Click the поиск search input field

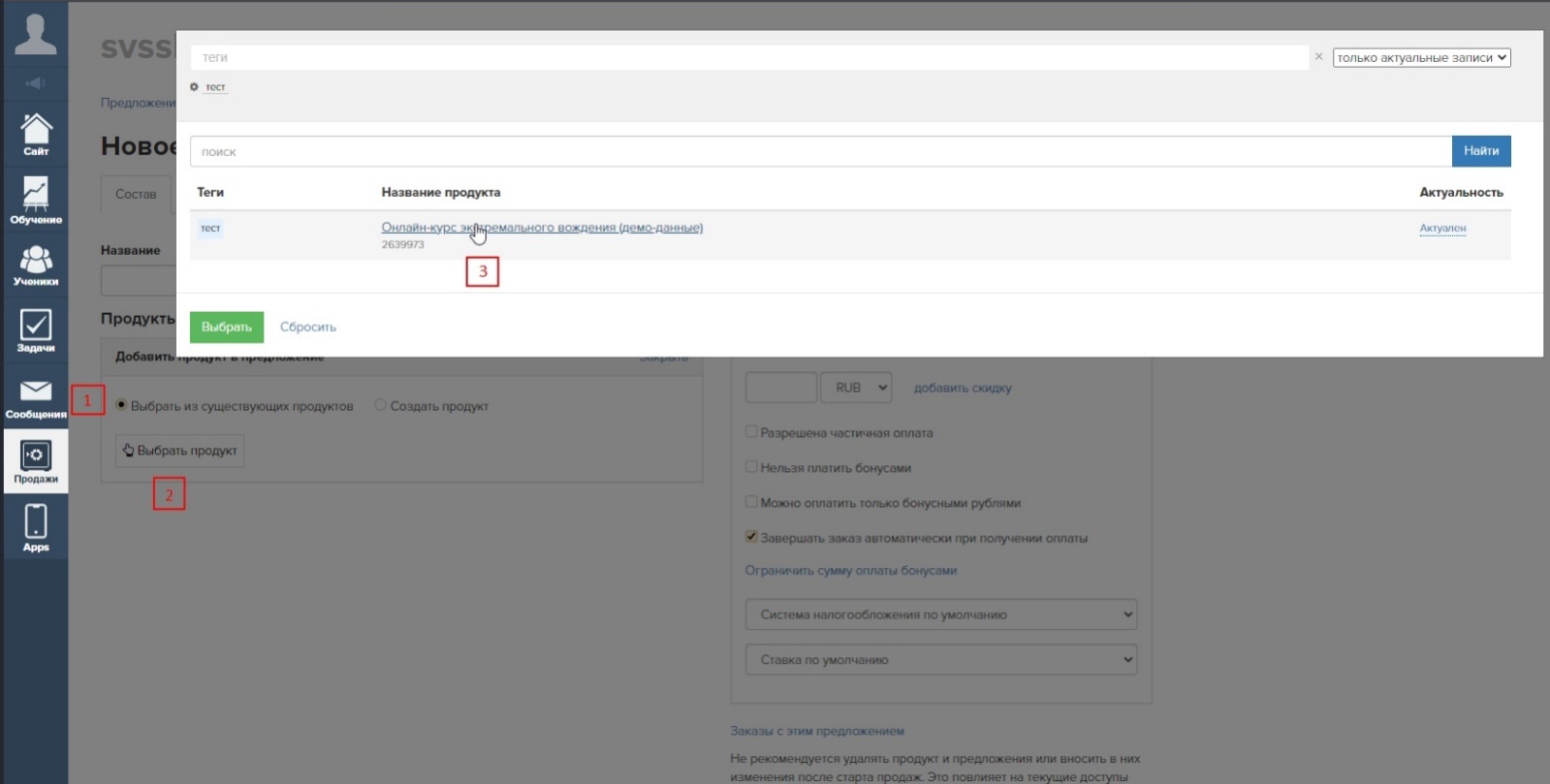820,152
